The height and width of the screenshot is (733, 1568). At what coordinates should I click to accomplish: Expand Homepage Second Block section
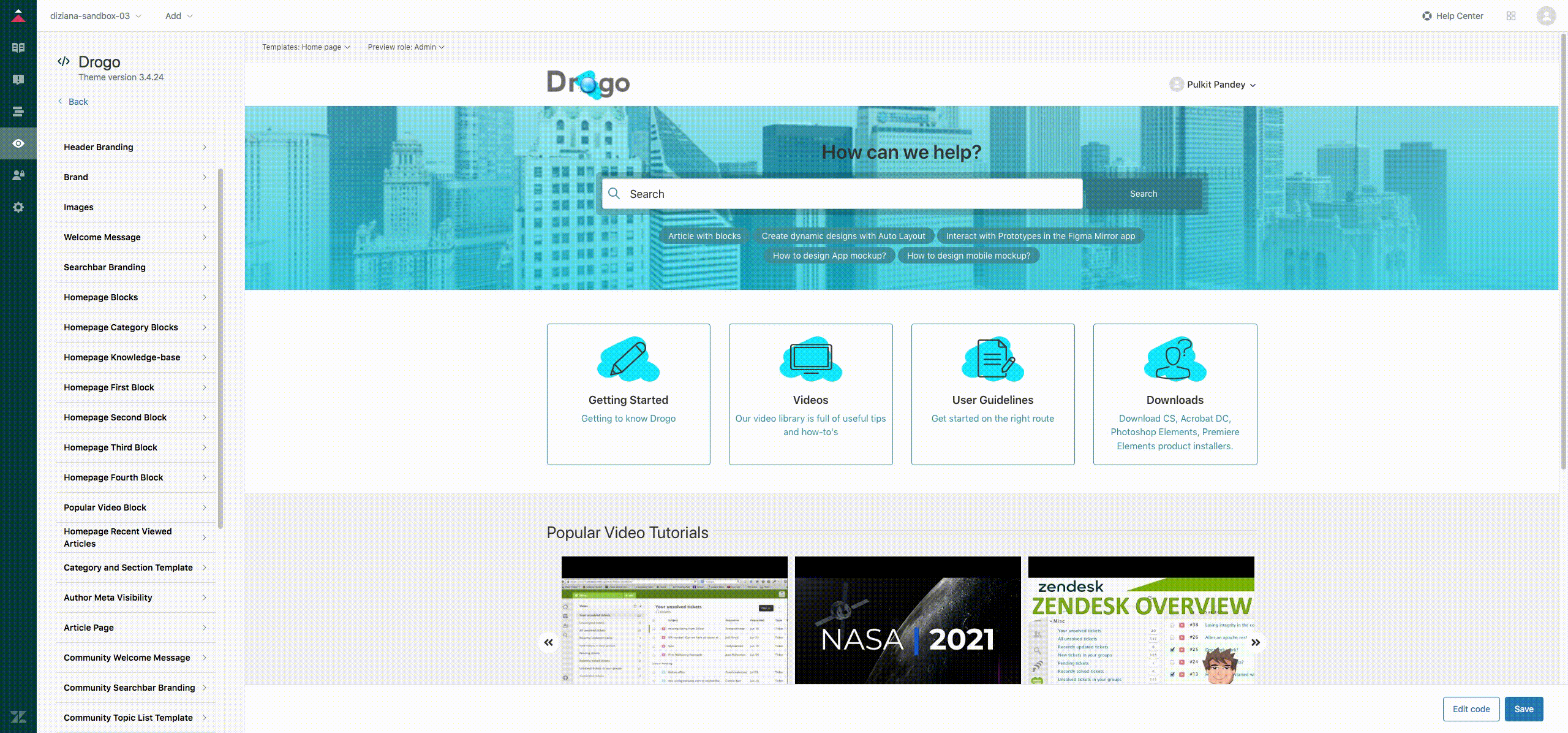point(135,417)
